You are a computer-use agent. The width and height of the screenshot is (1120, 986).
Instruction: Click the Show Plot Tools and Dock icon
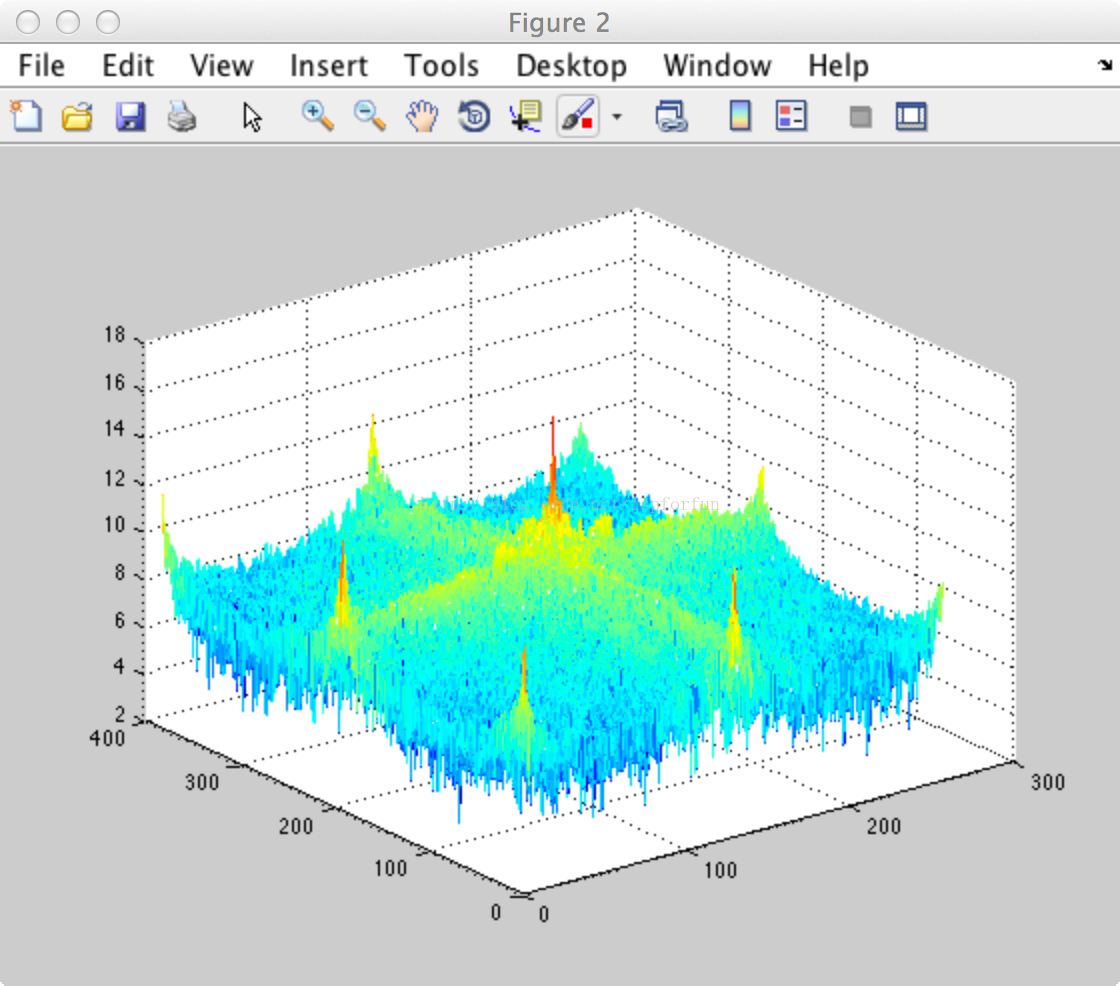911,116
